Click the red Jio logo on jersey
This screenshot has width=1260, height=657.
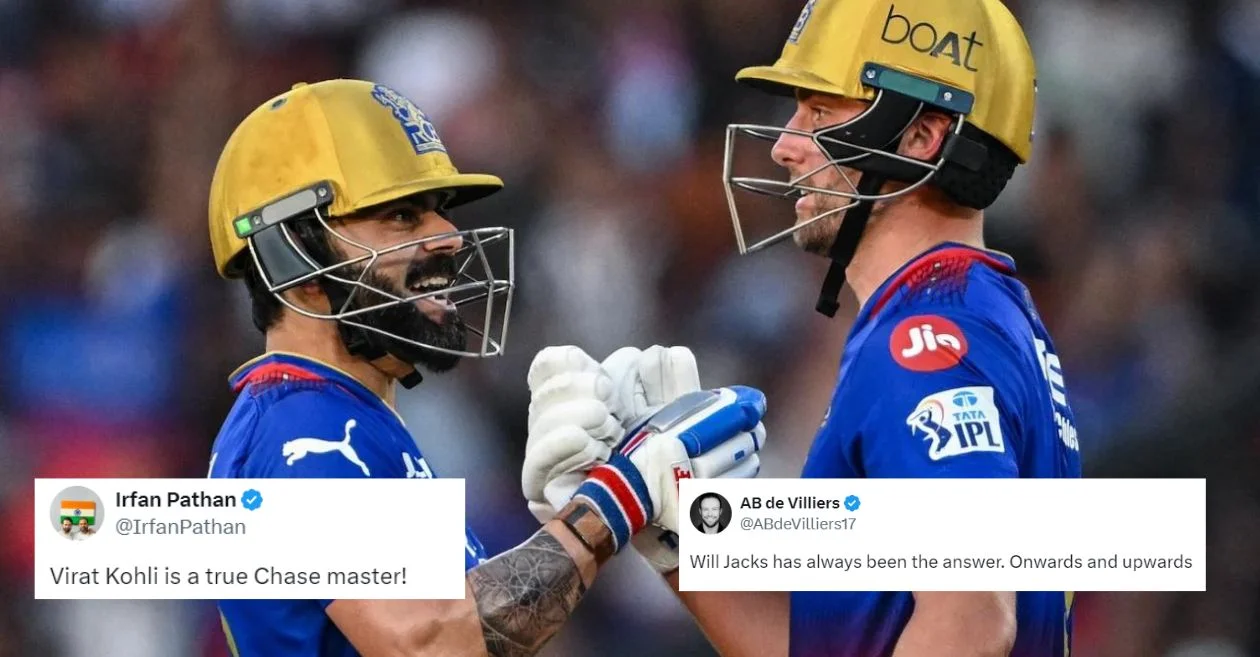click(x=928, y=343)
